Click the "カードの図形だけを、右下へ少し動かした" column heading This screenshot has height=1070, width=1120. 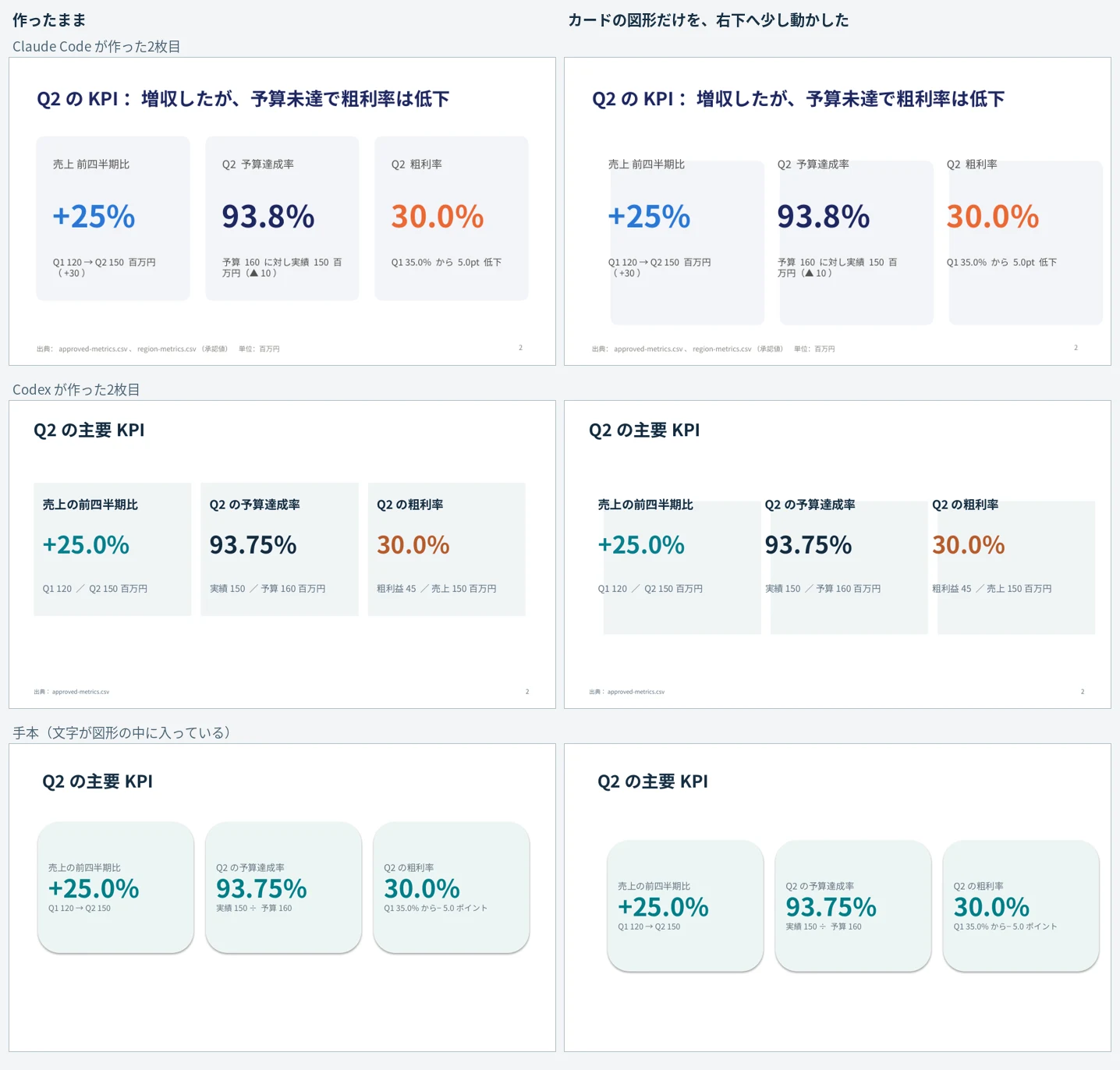click(708, 20)
